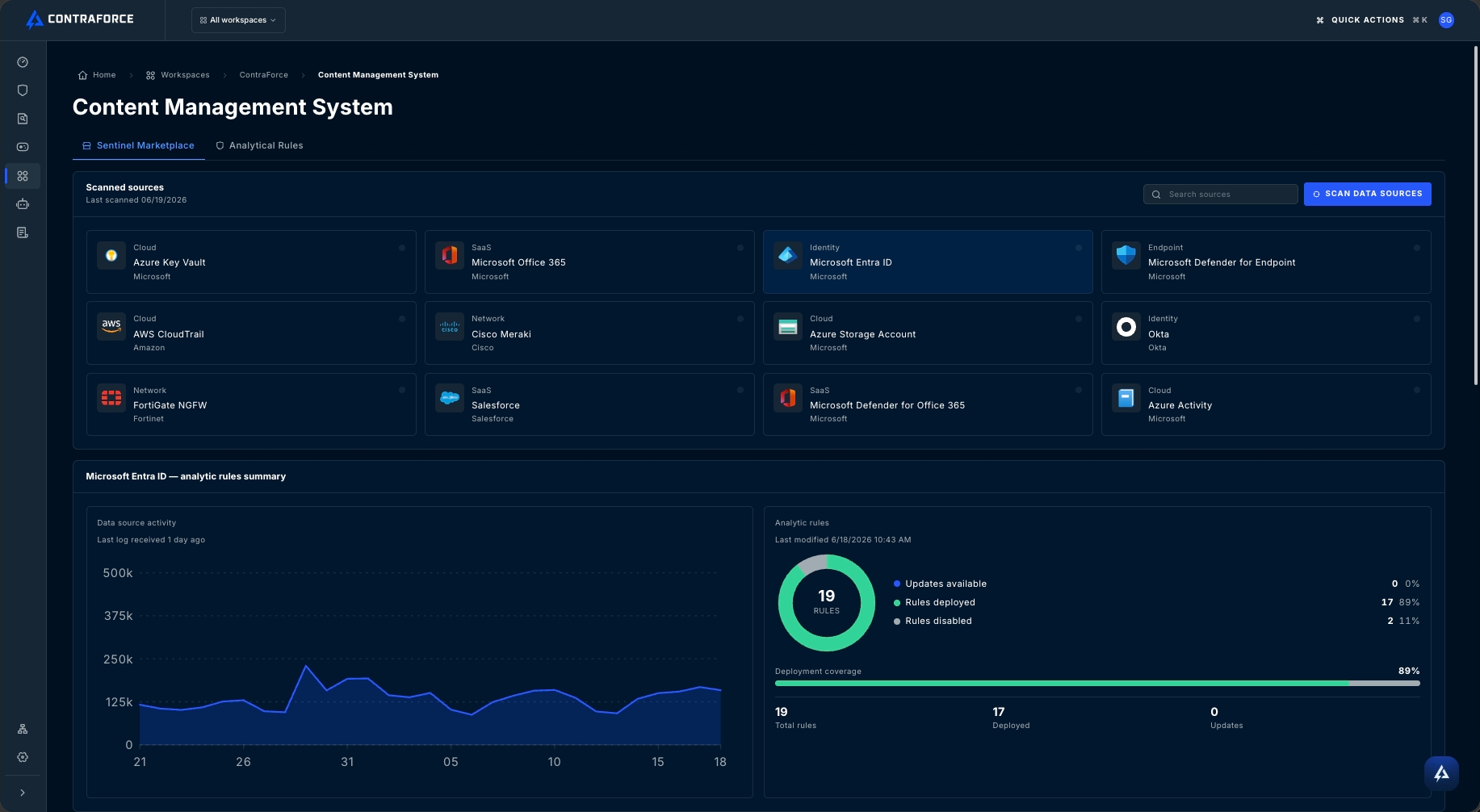Expand the sidebar with the chevron
The height and width of the screenshot is (812, 1480).
click(x=23, y=793)
